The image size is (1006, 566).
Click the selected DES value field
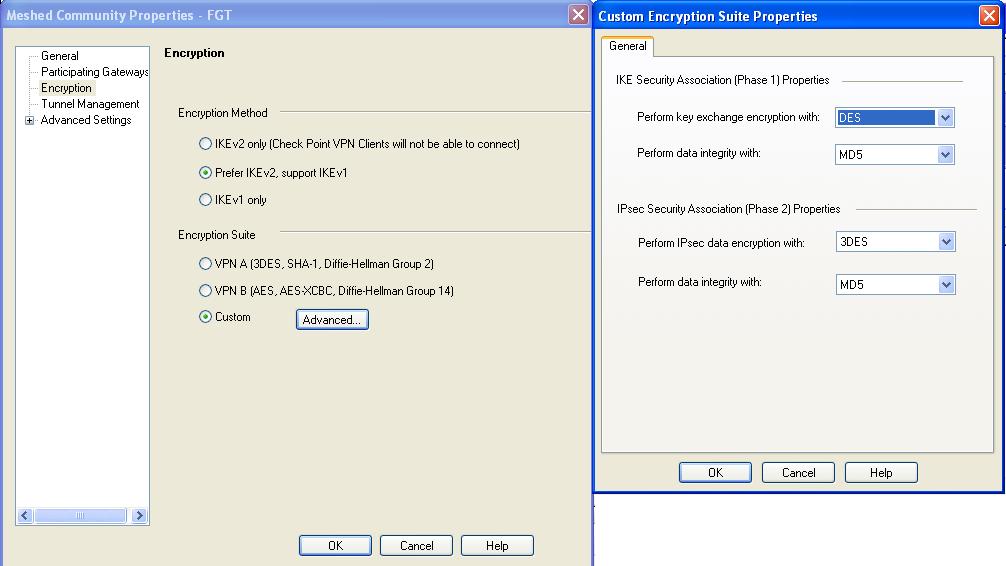pyautogui.click(x=885, y=117)
